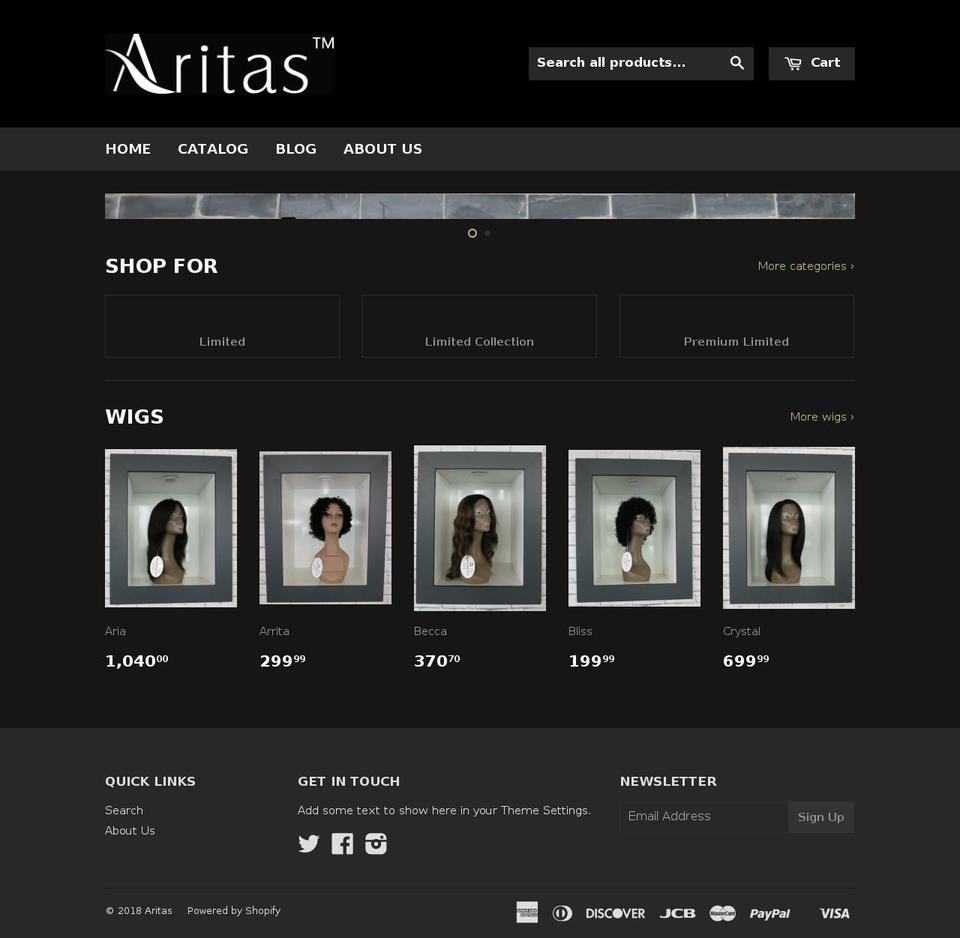The width and height of the screenshot is (960, 938).
Task: Click the 370 price
Action: (x=437, y=661)
